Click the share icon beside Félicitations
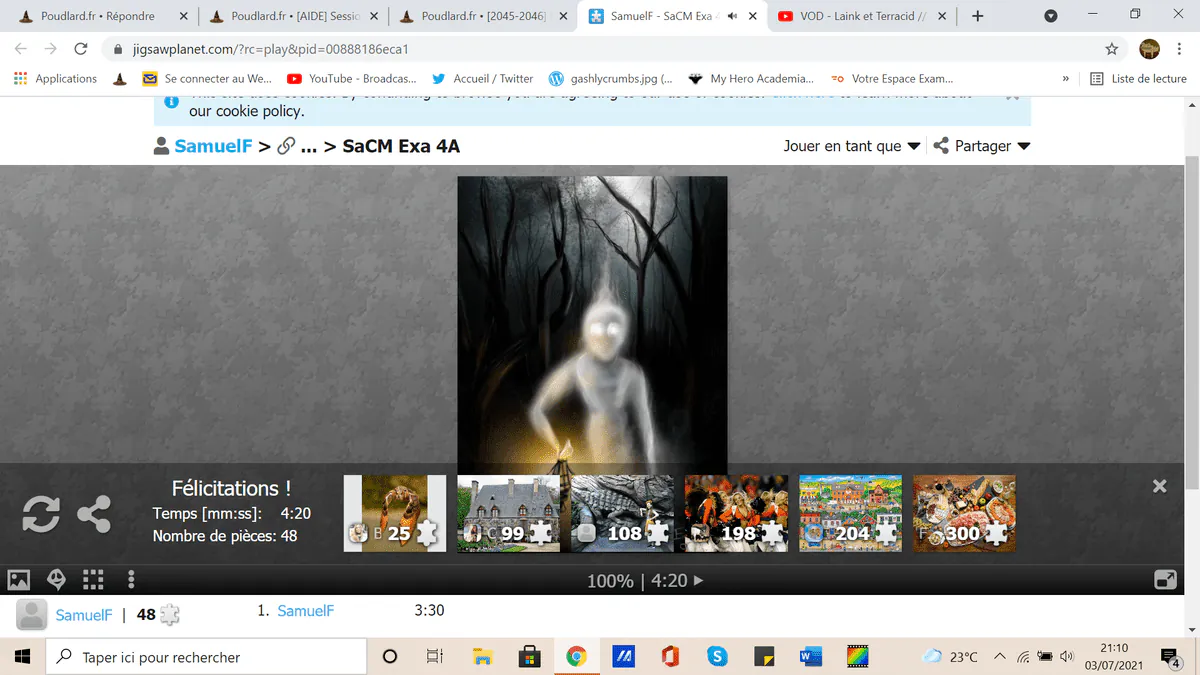Image resolution: width=1200 pixels, height=675 pixels. point(94,514)
